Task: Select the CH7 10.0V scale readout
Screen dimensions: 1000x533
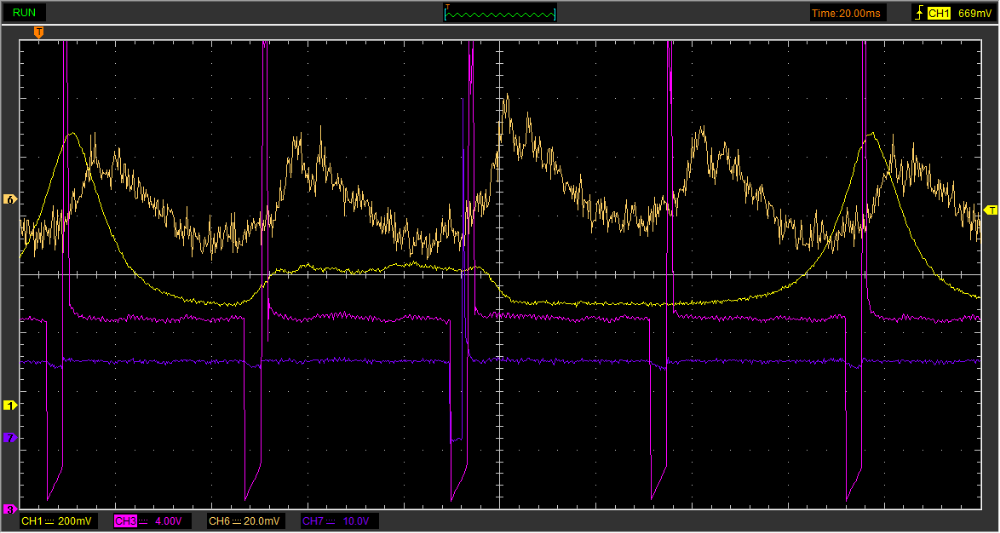Action: coord(357,521)
